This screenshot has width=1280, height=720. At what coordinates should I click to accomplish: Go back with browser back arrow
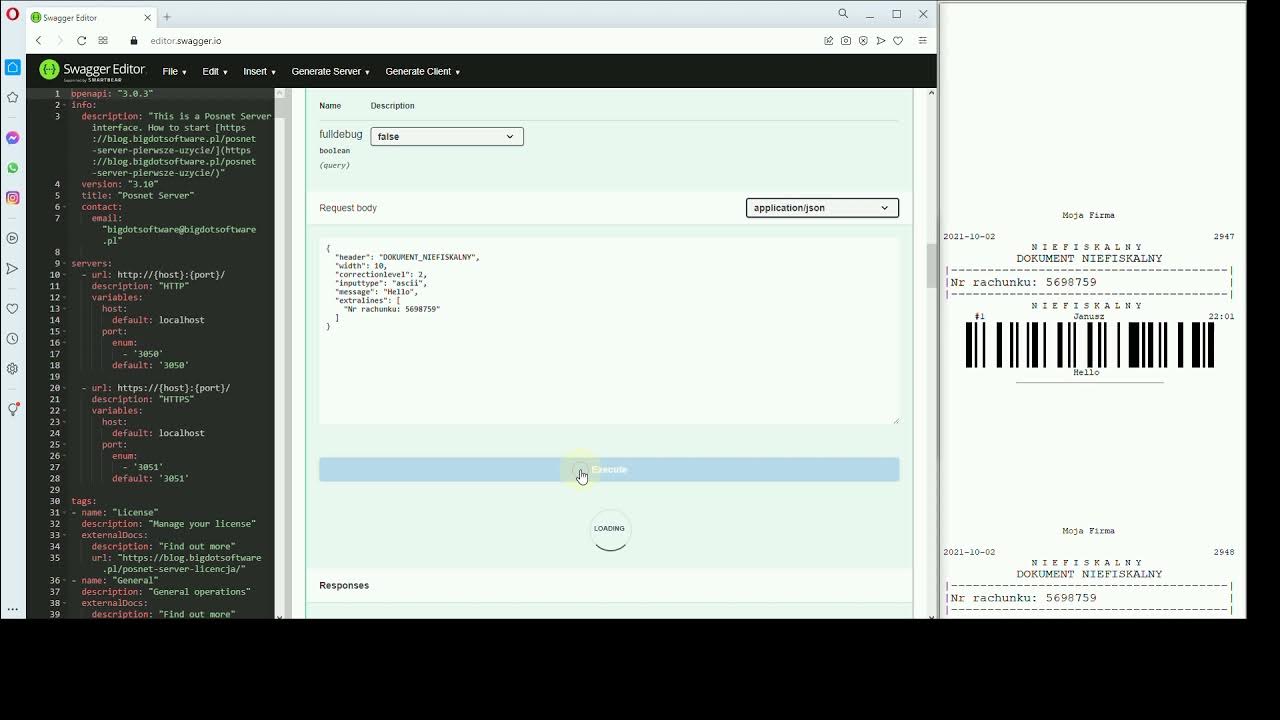[x=38, y=41]
